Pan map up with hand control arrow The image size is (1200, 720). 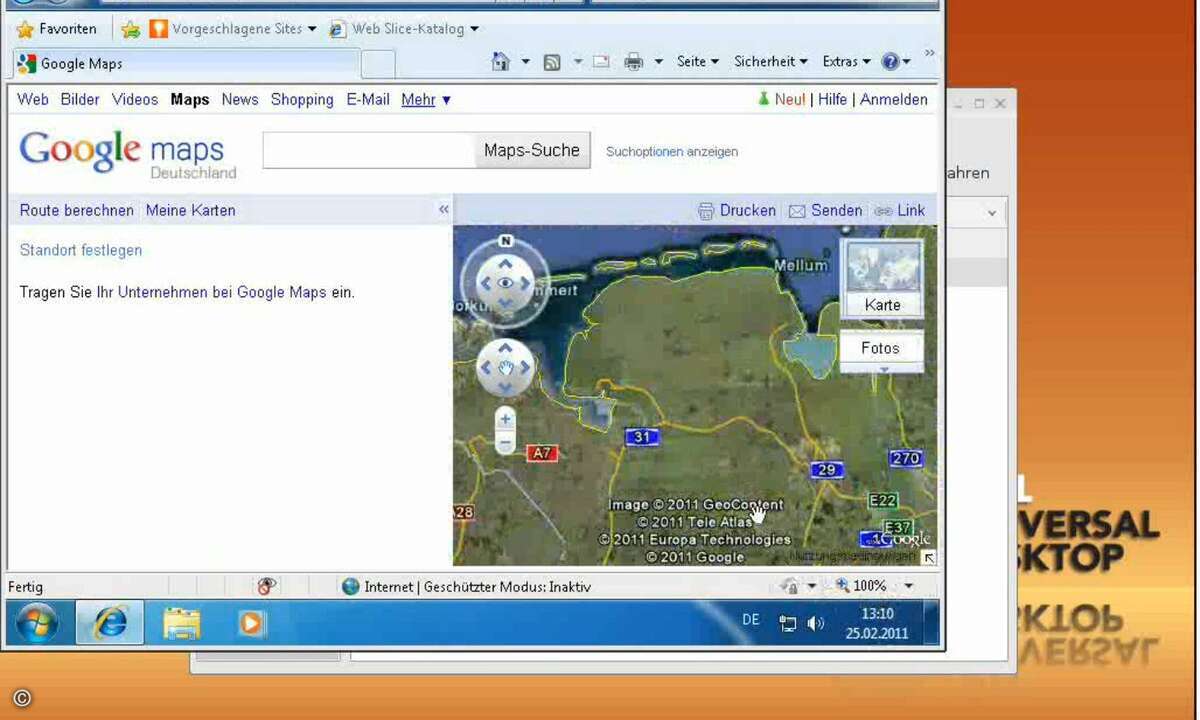pyautogui.click(x=505, y=348)
